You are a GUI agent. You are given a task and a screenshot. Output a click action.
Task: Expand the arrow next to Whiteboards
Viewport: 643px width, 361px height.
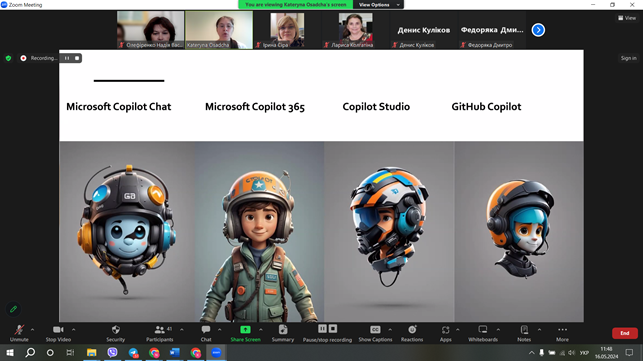(498, 329)
